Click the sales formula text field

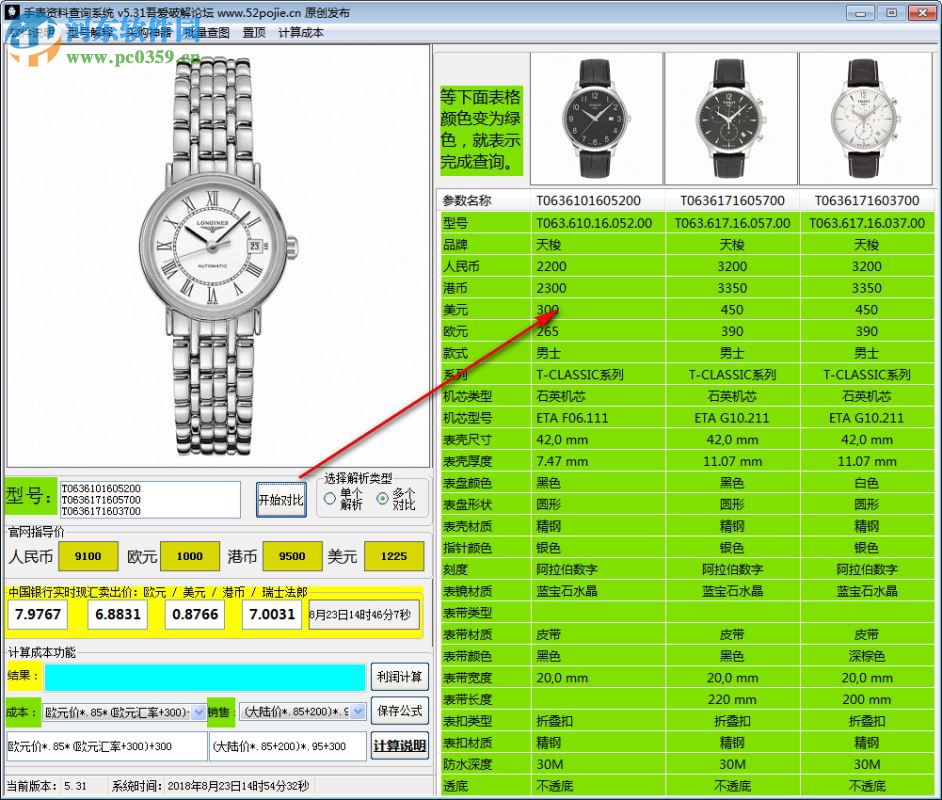click(288, 746)
